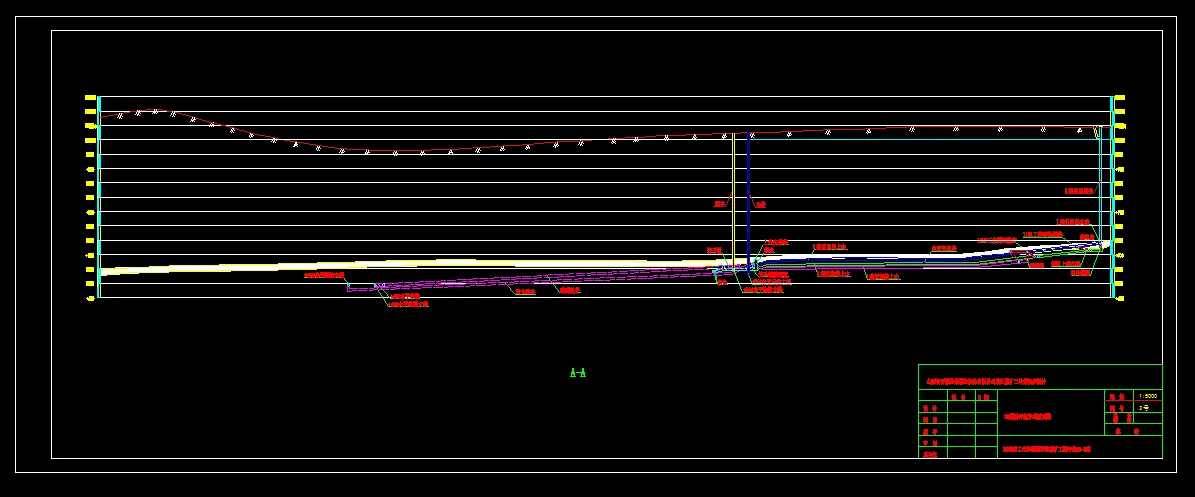Select the green A-A section label
Viewport: 1195px width, 497px height.
pos(578,373)
